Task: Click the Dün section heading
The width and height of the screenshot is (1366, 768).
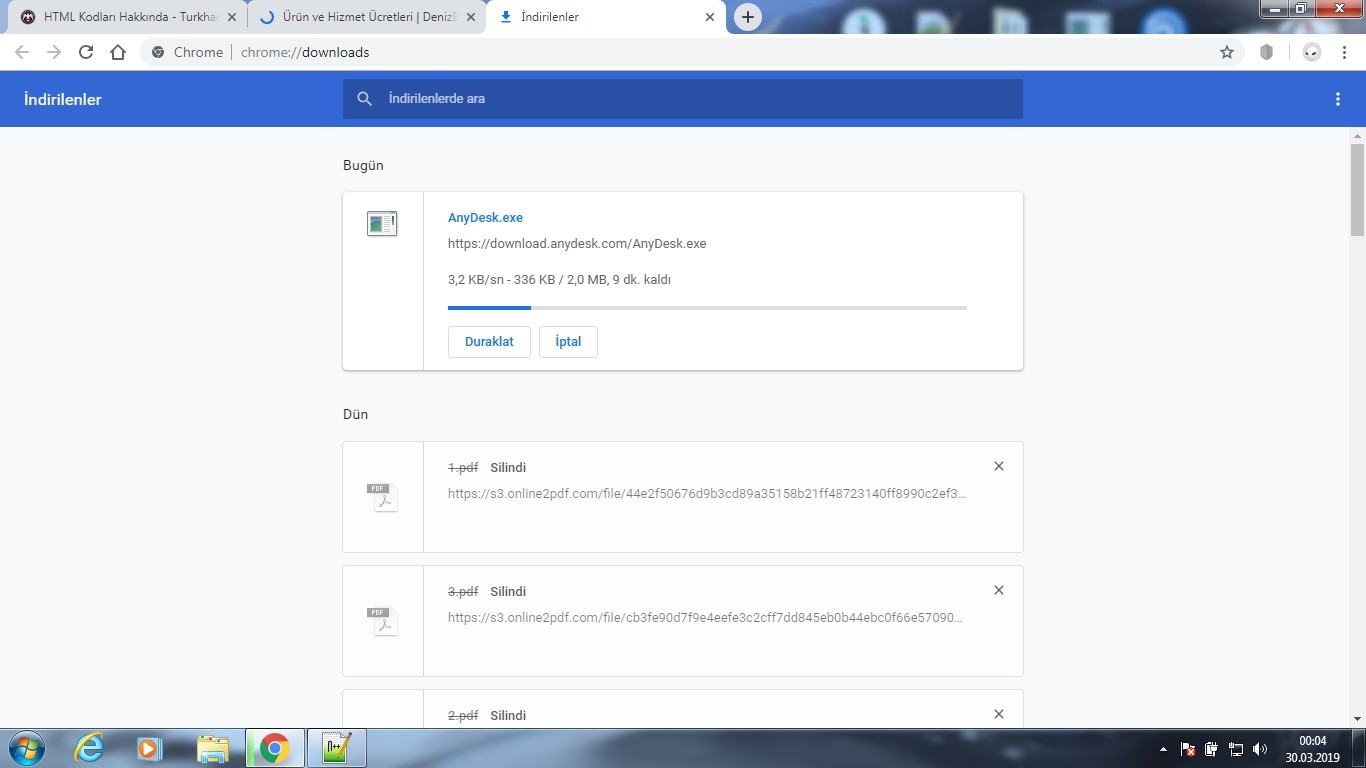Action: click(x=356, y=414)
